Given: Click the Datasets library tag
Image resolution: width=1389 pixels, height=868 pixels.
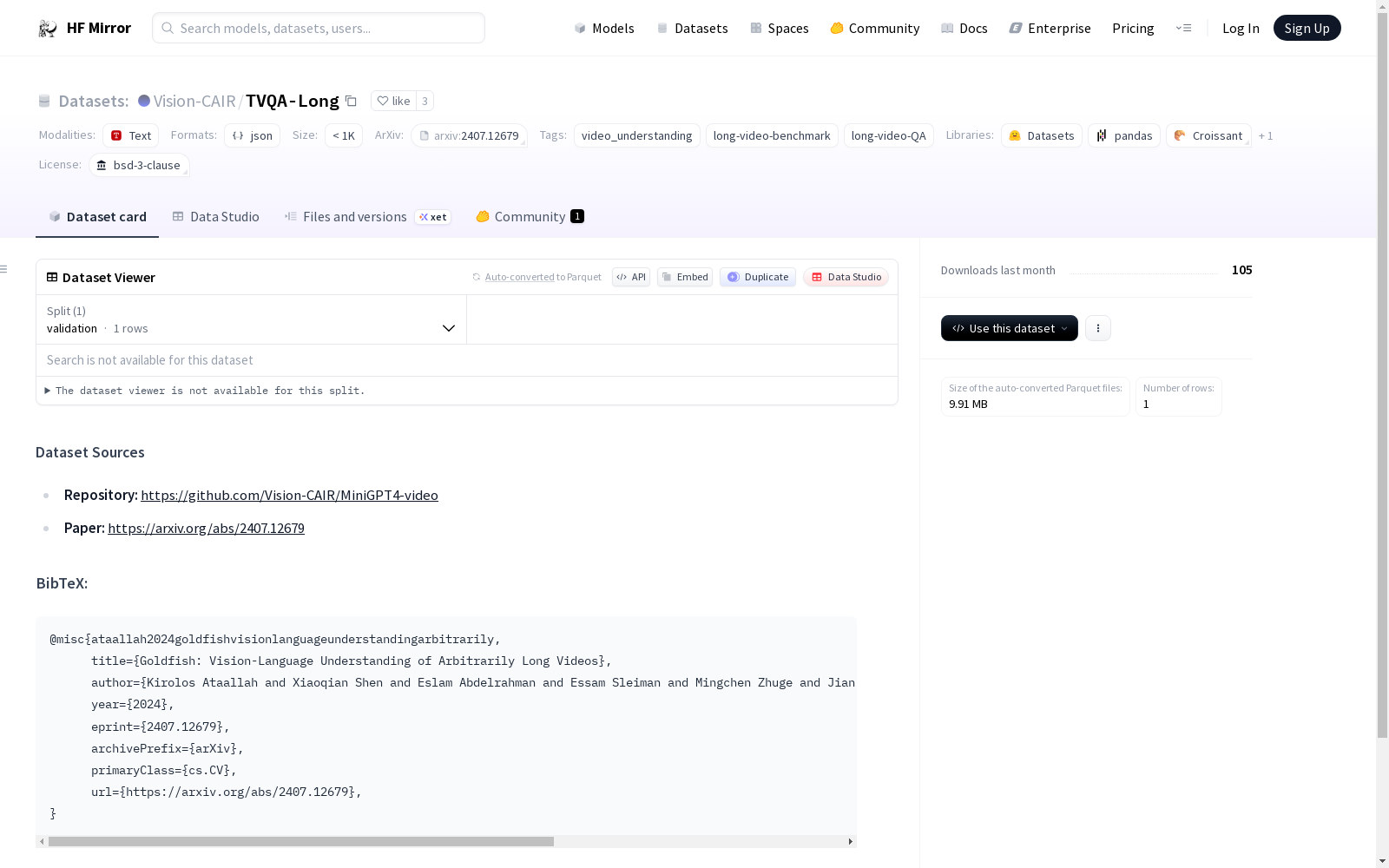Looking at the screenshot, I should point(1042,135).
